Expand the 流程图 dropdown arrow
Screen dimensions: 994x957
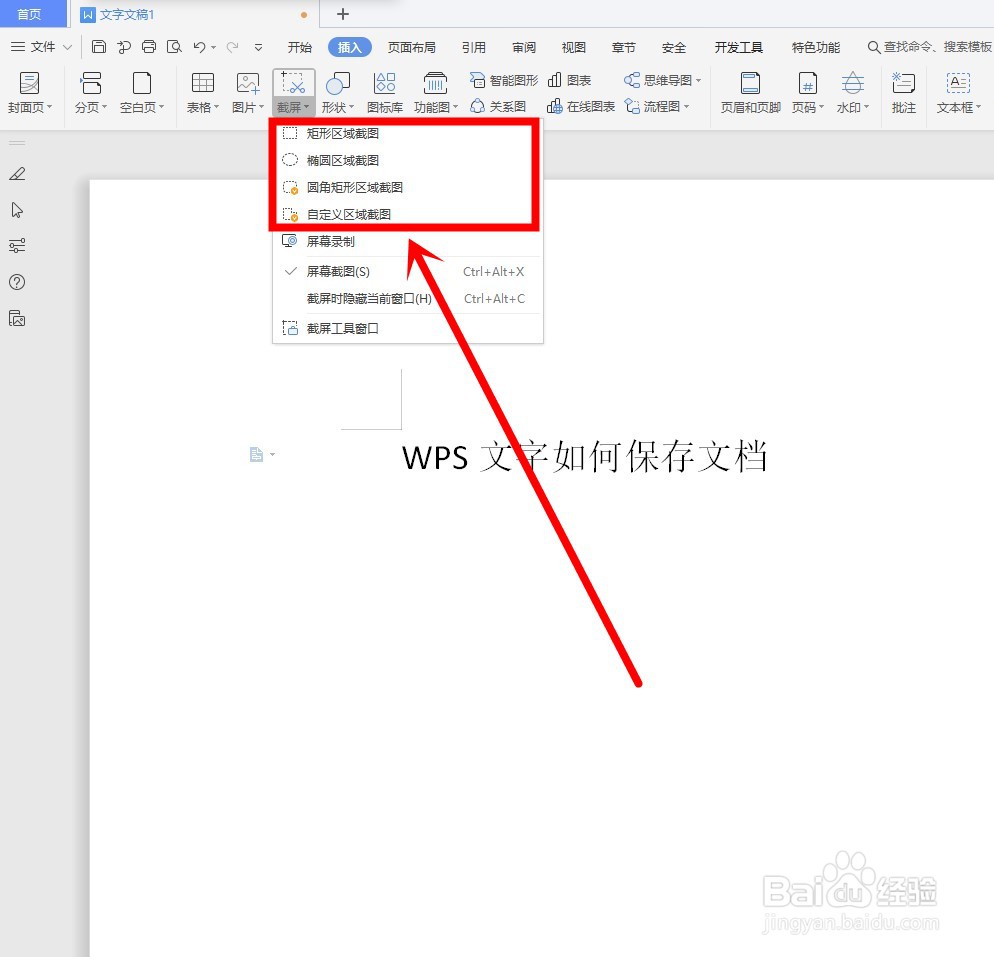(x=687, y=106)
